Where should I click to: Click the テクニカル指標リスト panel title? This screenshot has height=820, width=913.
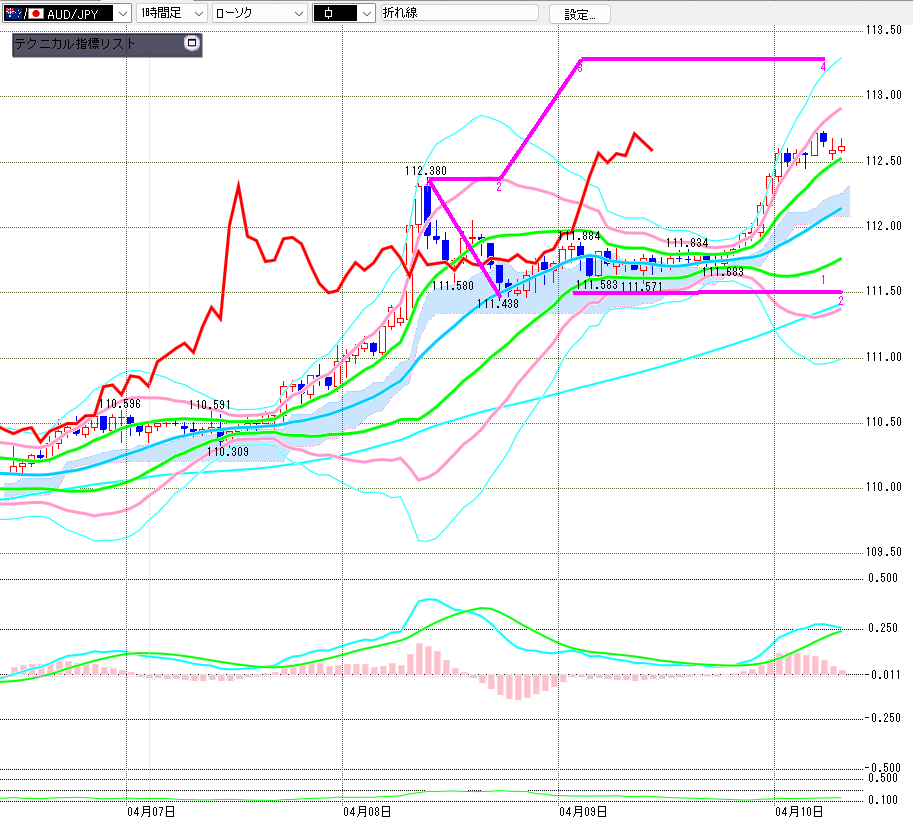75,44
